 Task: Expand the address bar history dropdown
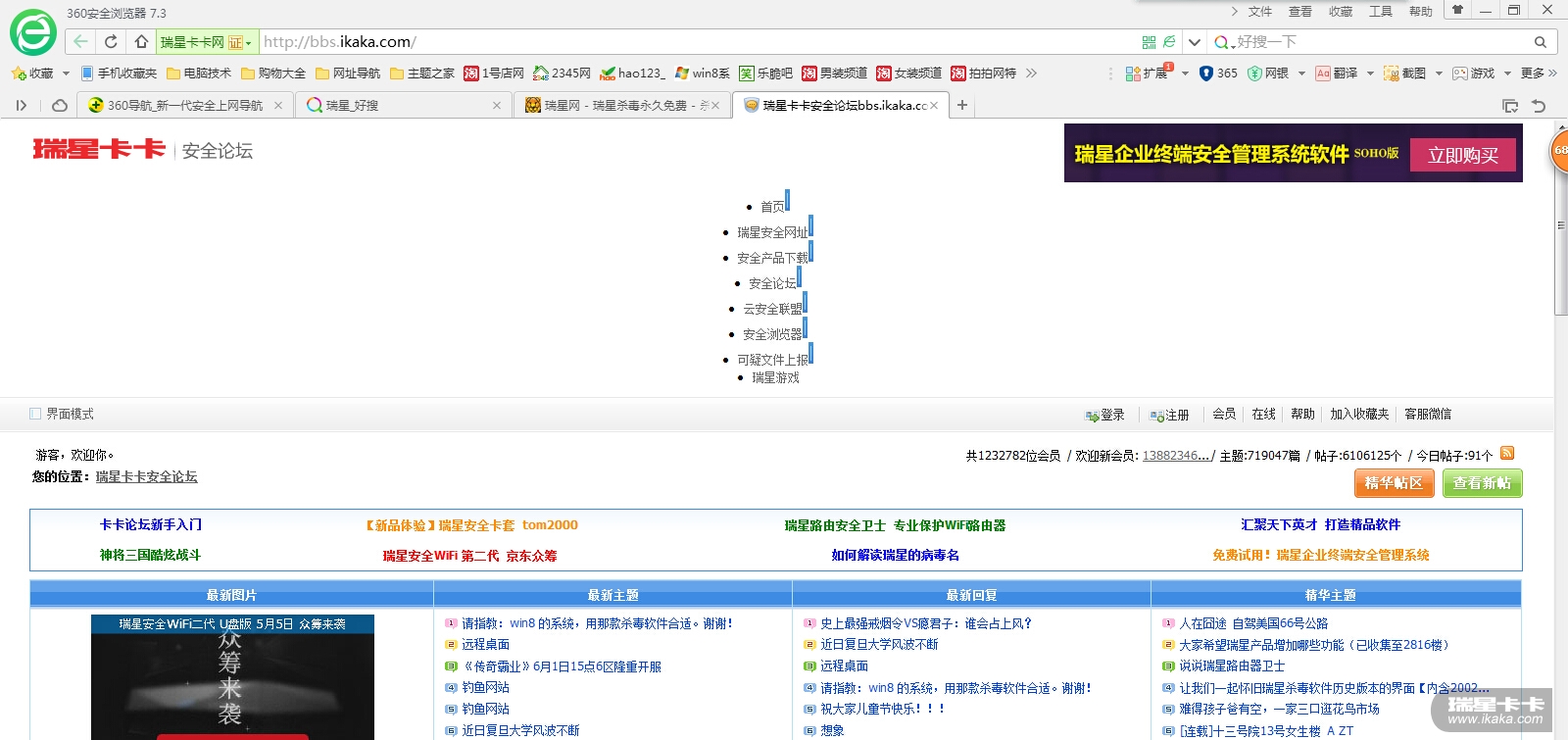pos(1194,42)
